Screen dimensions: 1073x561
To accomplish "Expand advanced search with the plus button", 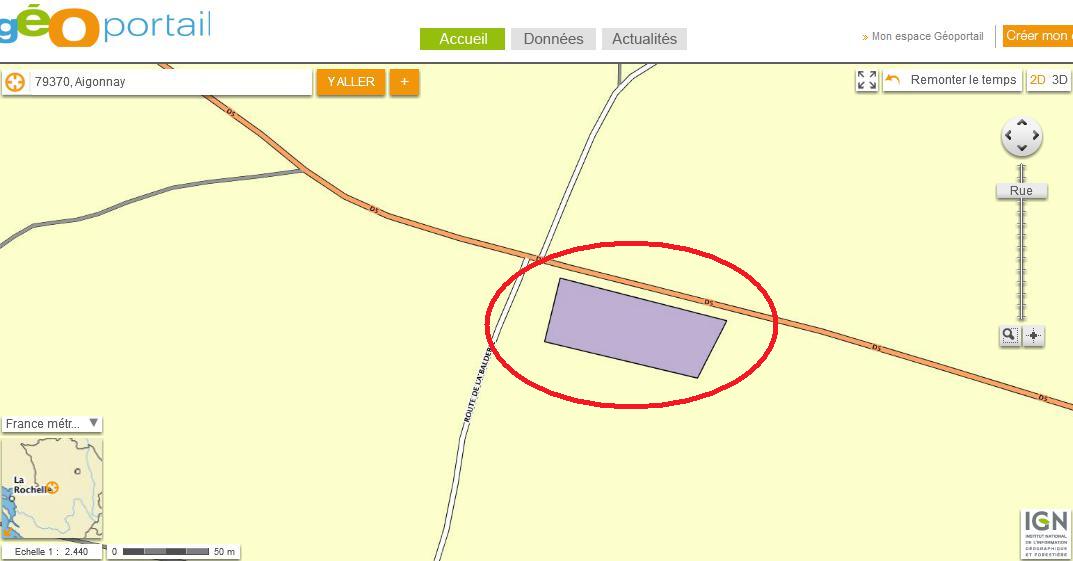I will pos(404,82).
